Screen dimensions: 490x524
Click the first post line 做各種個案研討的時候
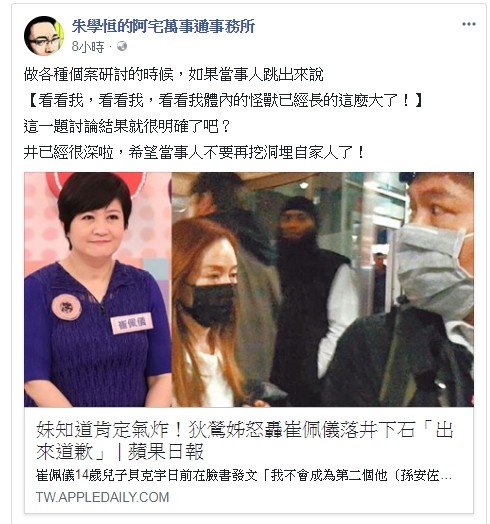173,75
